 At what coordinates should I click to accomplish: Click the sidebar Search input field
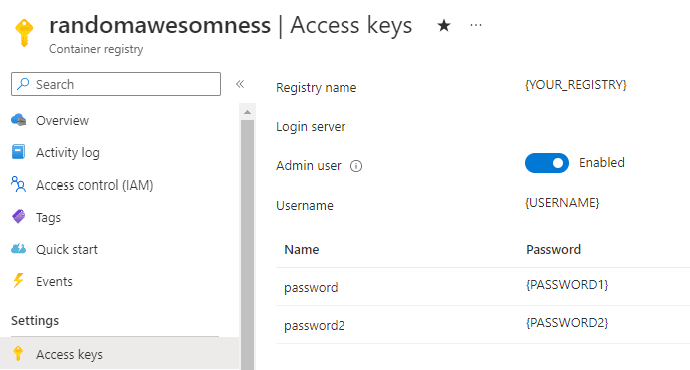click(x=116, y=84)
